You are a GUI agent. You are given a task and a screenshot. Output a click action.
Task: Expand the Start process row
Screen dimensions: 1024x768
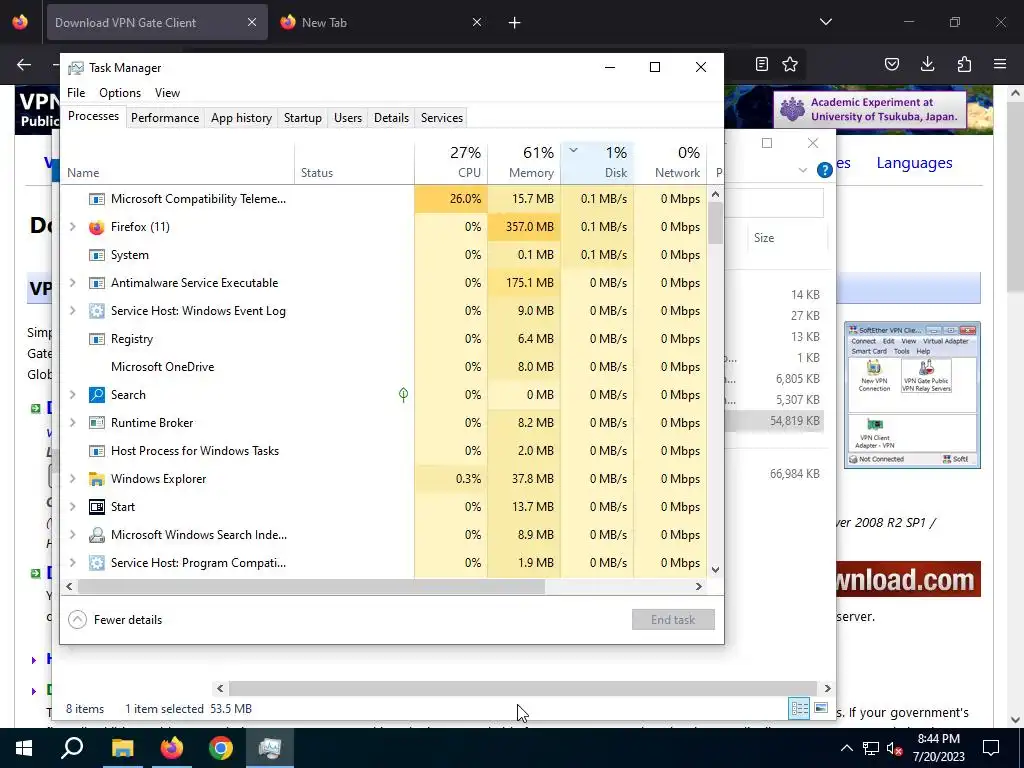tap(72, 507)
